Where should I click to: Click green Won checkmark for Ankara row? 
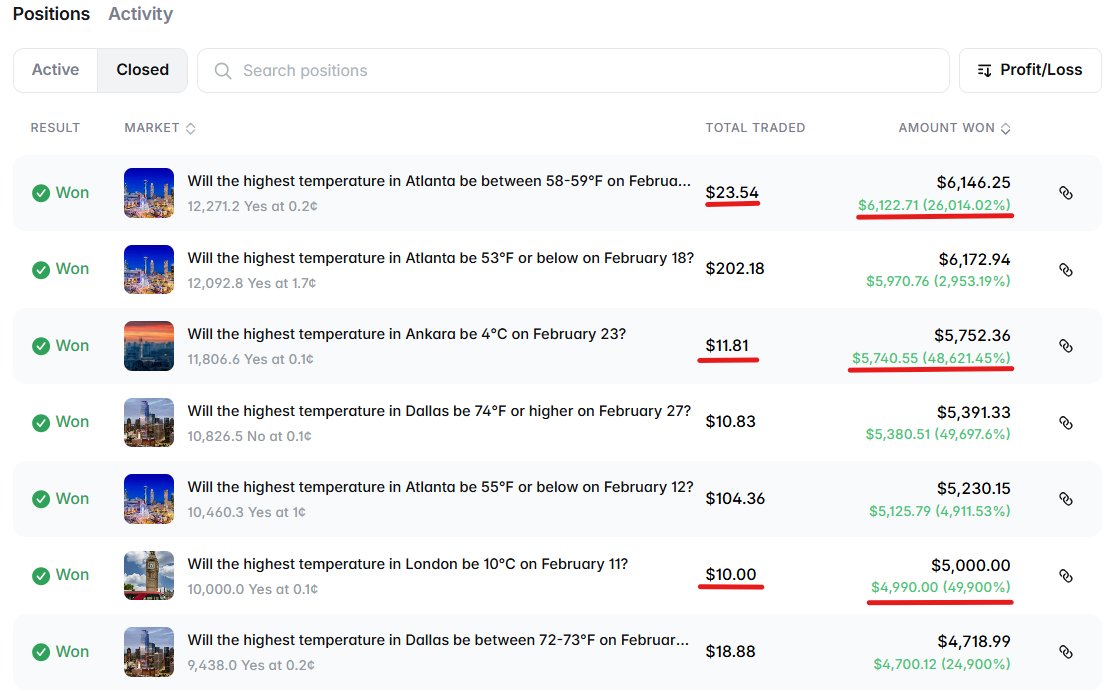tap(41, 346)
